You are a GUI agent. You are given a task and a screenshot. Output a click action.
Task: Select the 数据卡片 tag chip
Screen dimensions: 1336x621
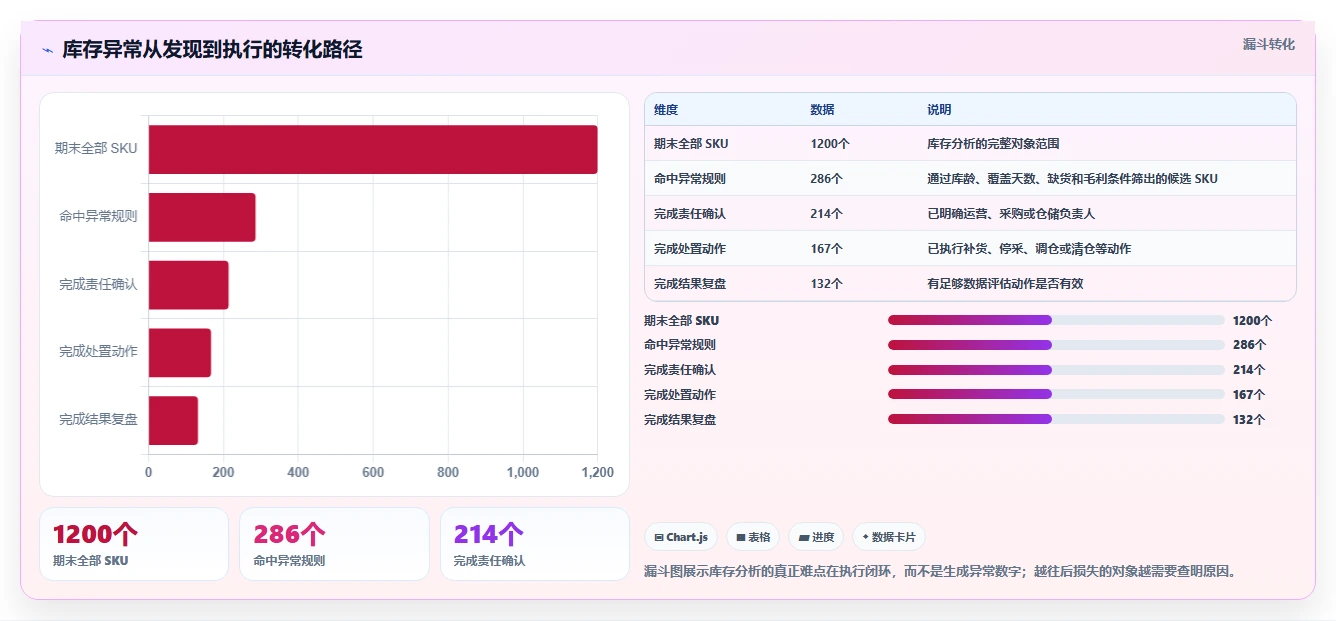point(889,537)
